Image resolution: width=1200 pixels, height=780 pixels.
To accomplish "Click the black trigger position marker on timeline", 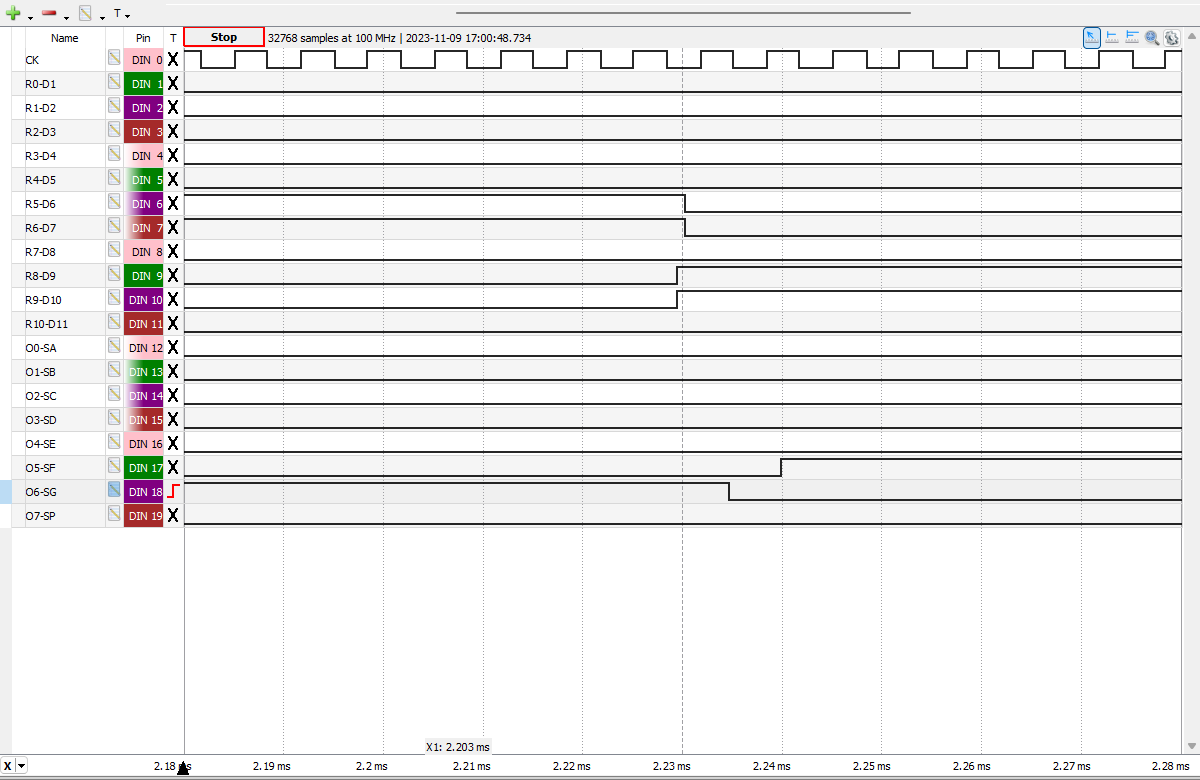I will [183, 769].
